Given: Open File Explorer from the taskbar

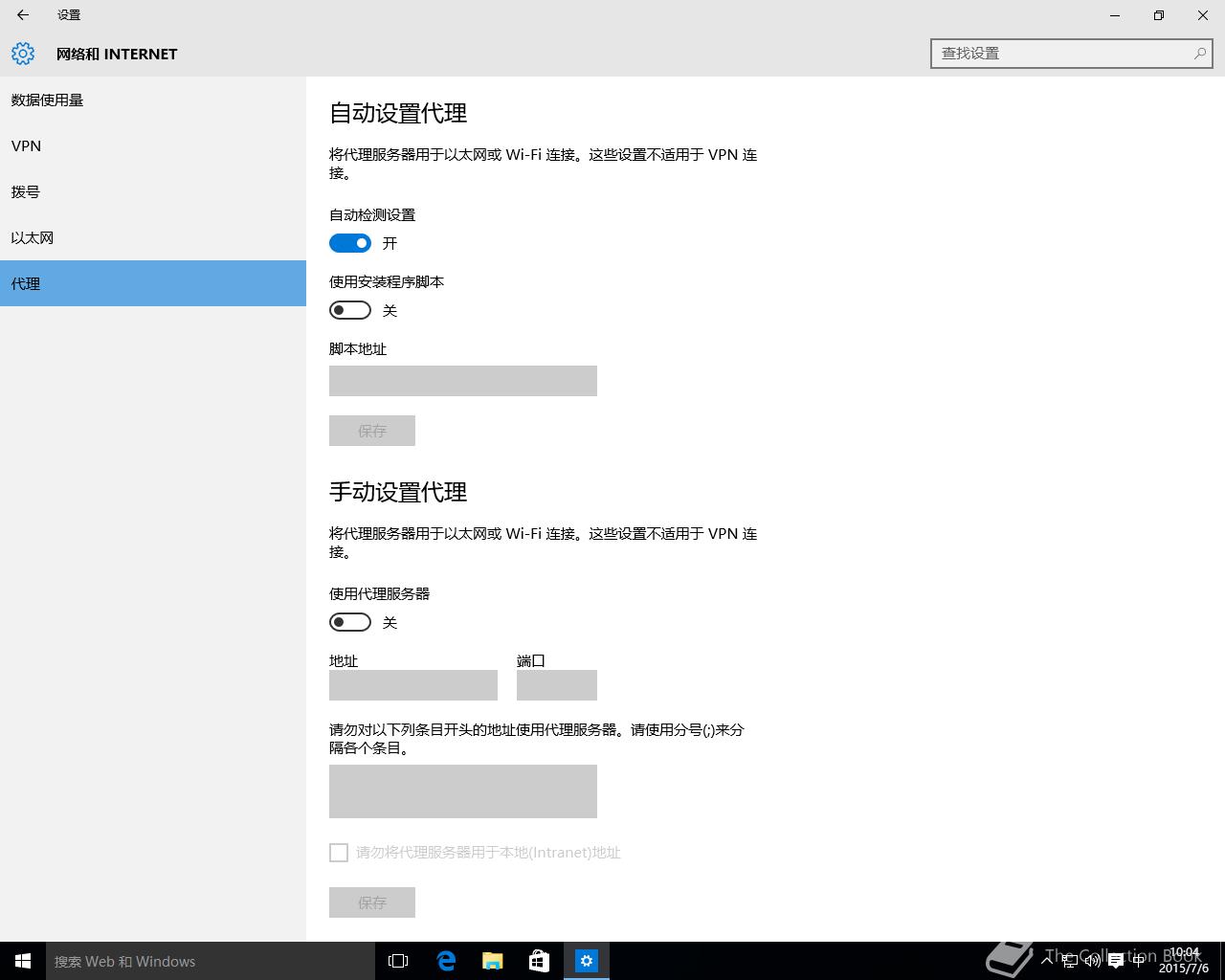Looking at the screenshot, I should point(493,961).
